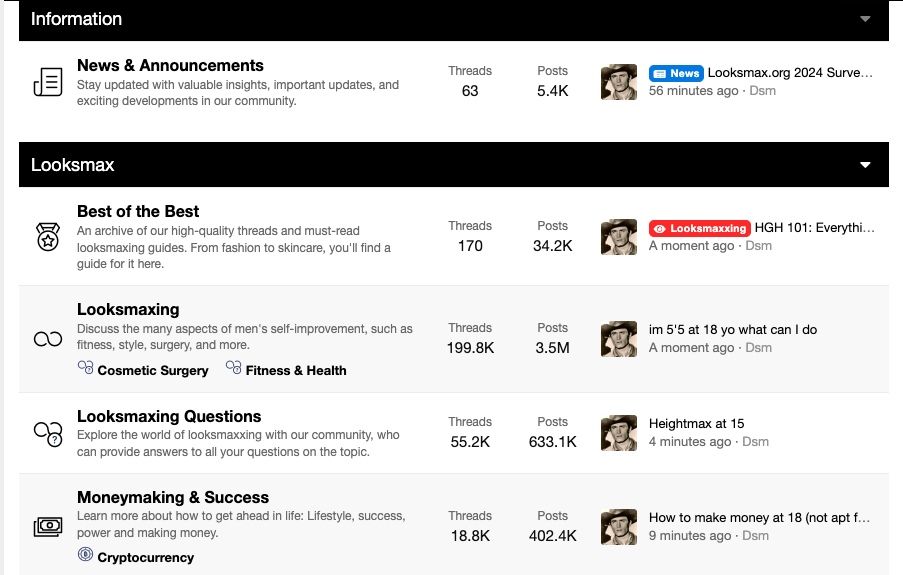Click the Moneymaking & Success cash icon

48,526
